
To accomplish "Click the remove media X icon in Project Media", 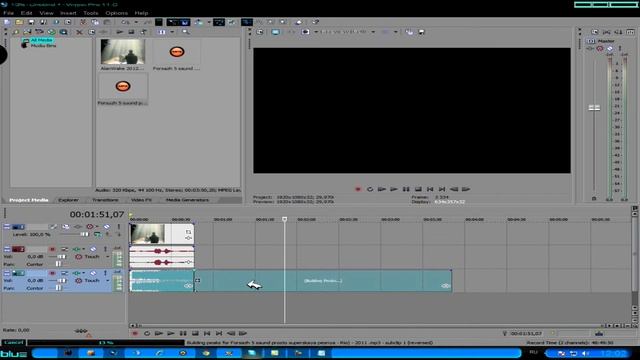I will click(79, 32).
